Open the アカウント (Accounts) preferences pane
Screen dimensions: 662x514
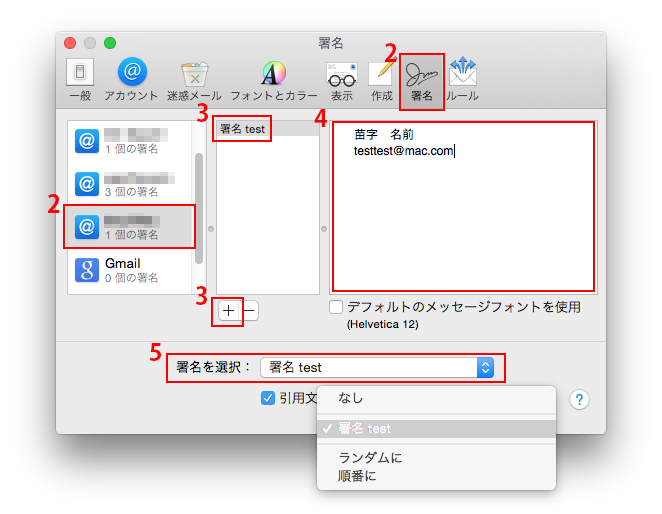[x=131, y=80]
